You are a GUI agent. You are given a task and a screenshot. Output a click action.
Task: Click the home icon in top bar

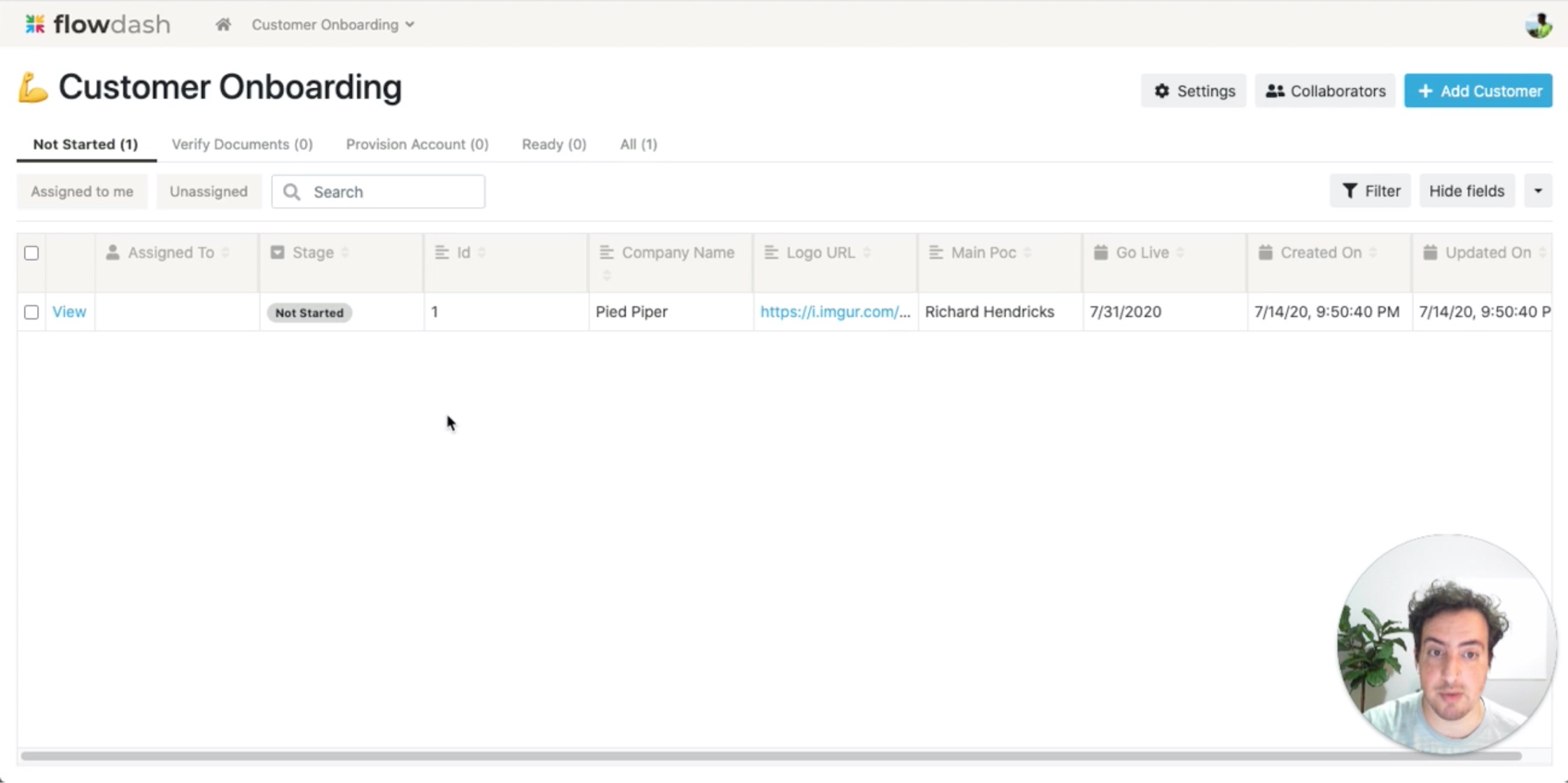pos(223,24)
